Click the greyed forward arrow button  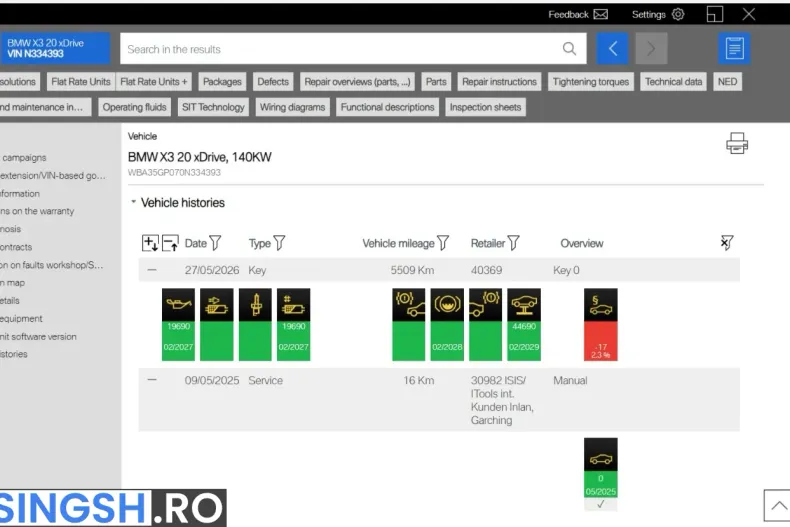tap(651, 48)
